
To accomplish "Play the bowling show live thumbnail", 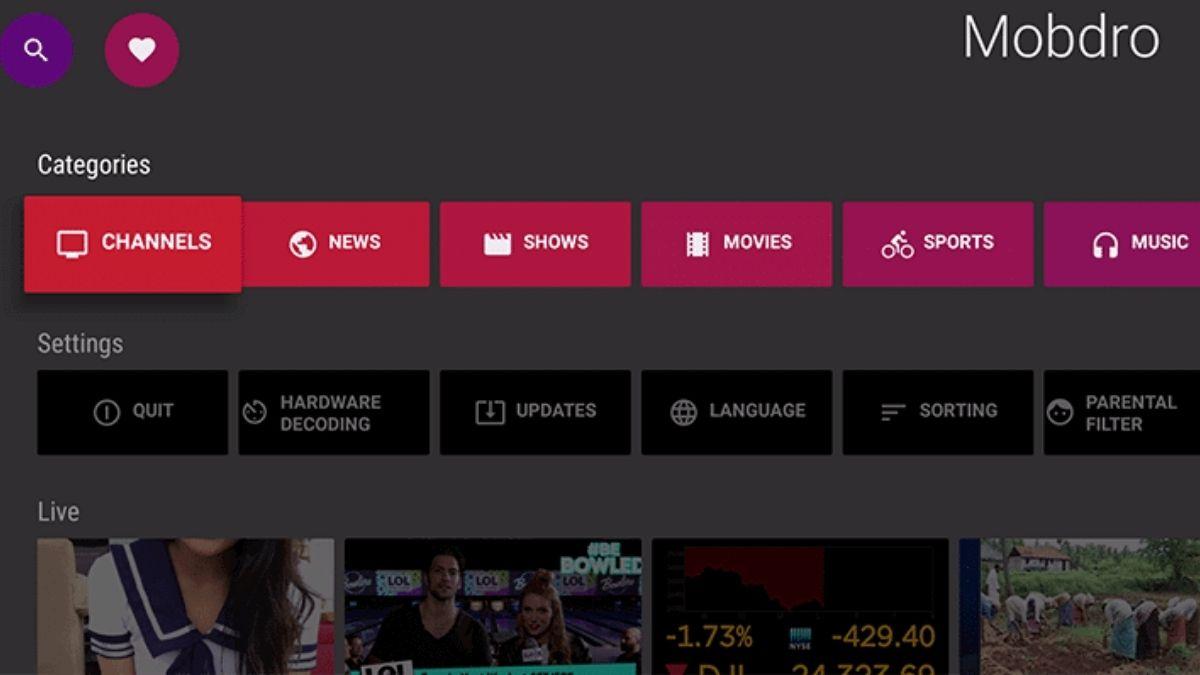I will pos(493,607).
